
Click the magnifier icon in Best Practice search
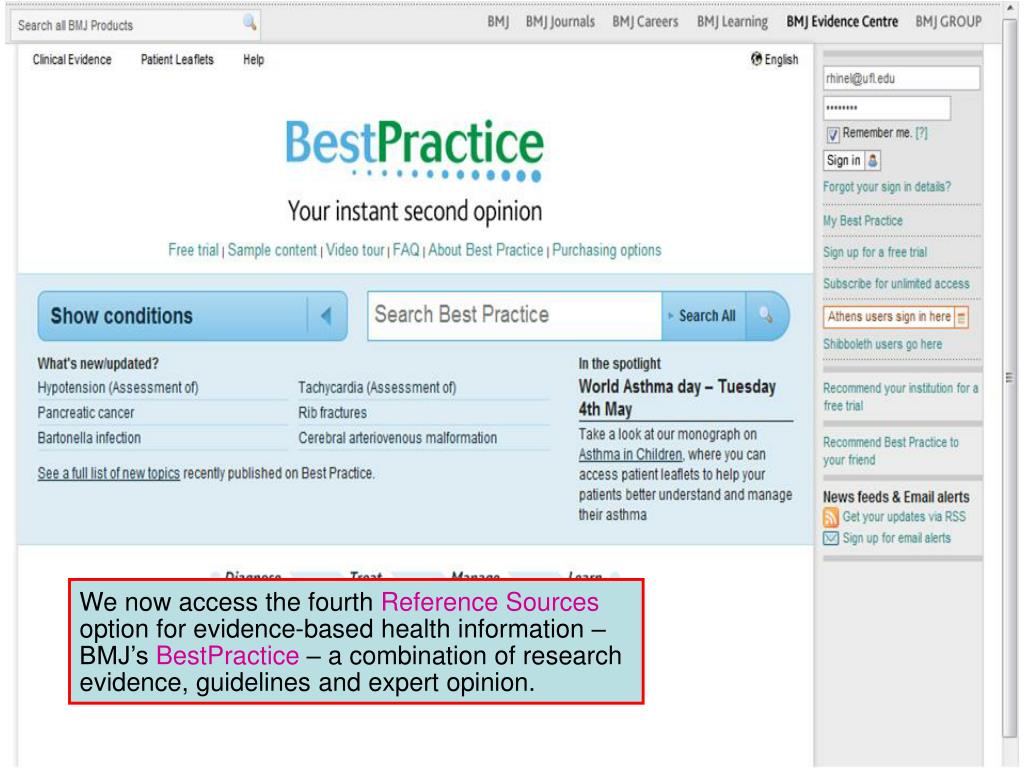(x=766, y=315)
